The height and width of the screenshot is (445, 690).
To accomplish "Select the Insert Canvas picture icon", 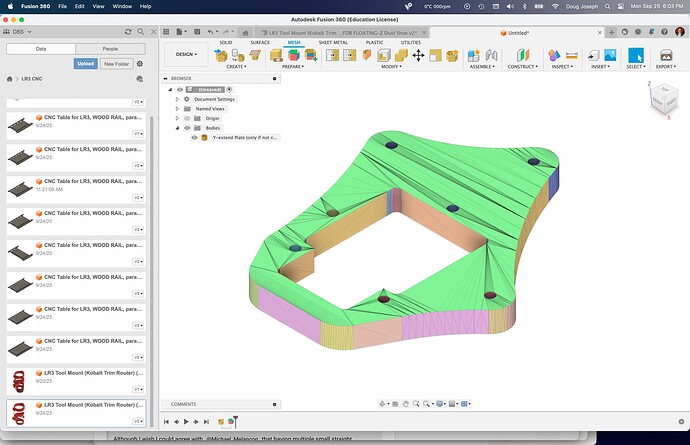I will coord(610,55).
